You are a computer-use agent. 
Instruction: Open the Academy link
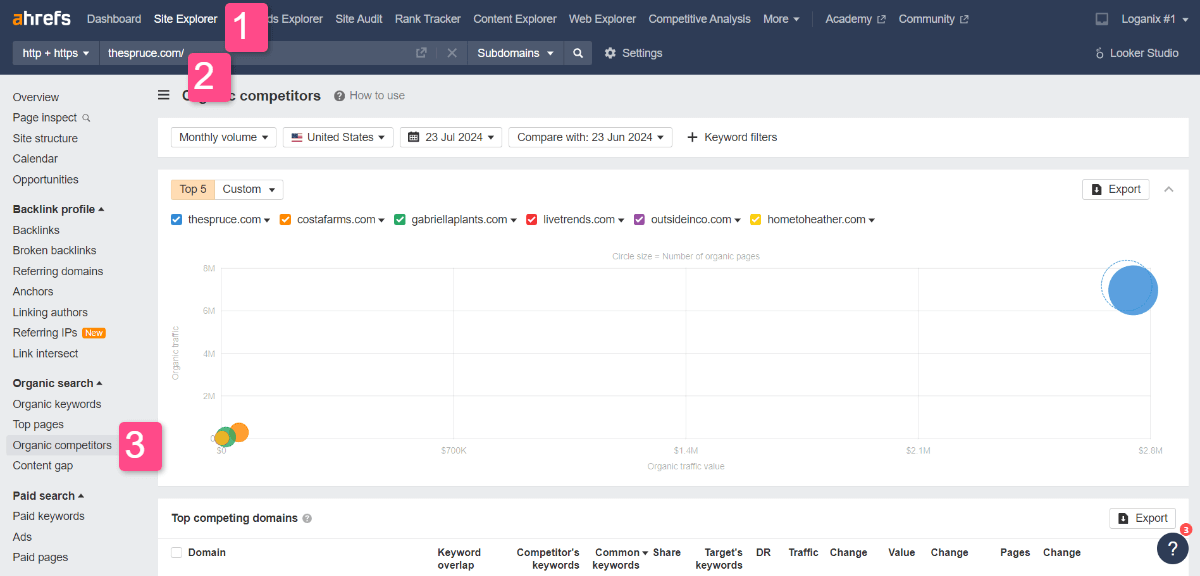(855, 19)
